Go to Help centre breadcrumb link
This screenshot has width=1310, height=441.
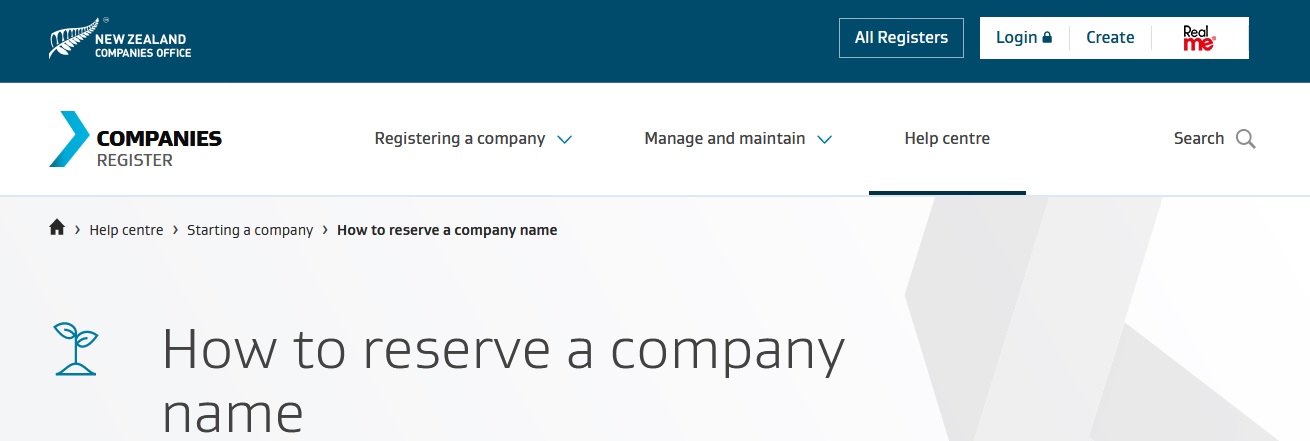[x=126, y=230]
